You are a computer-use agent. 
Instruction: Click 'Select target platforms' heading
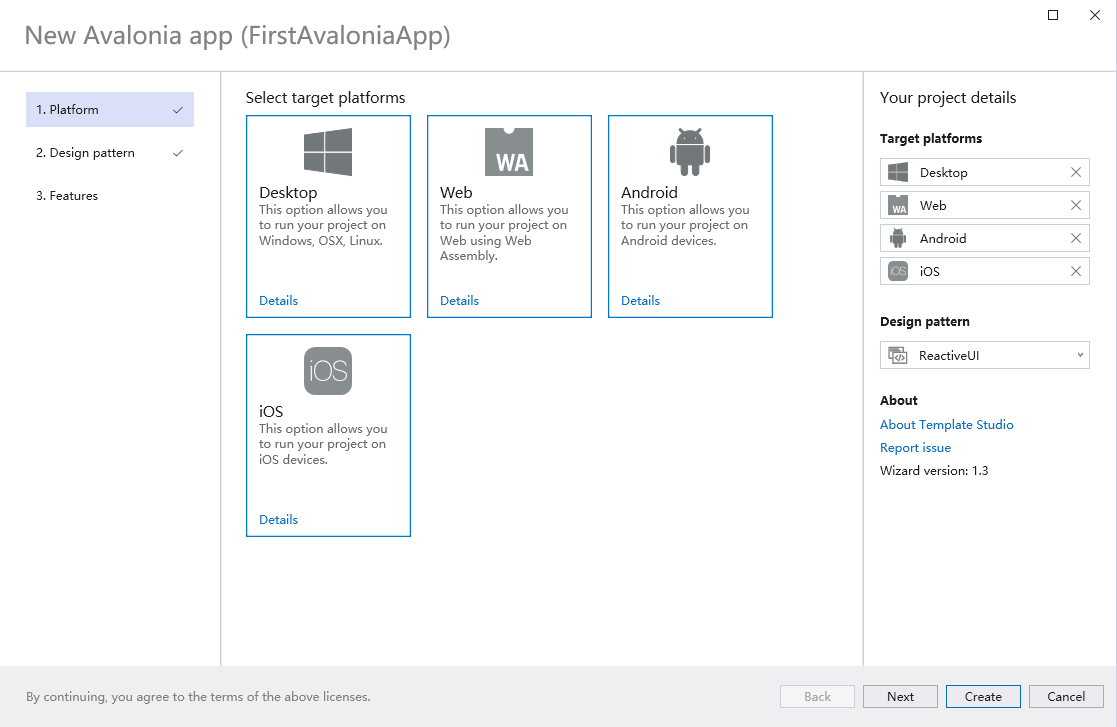click(326, 98)
